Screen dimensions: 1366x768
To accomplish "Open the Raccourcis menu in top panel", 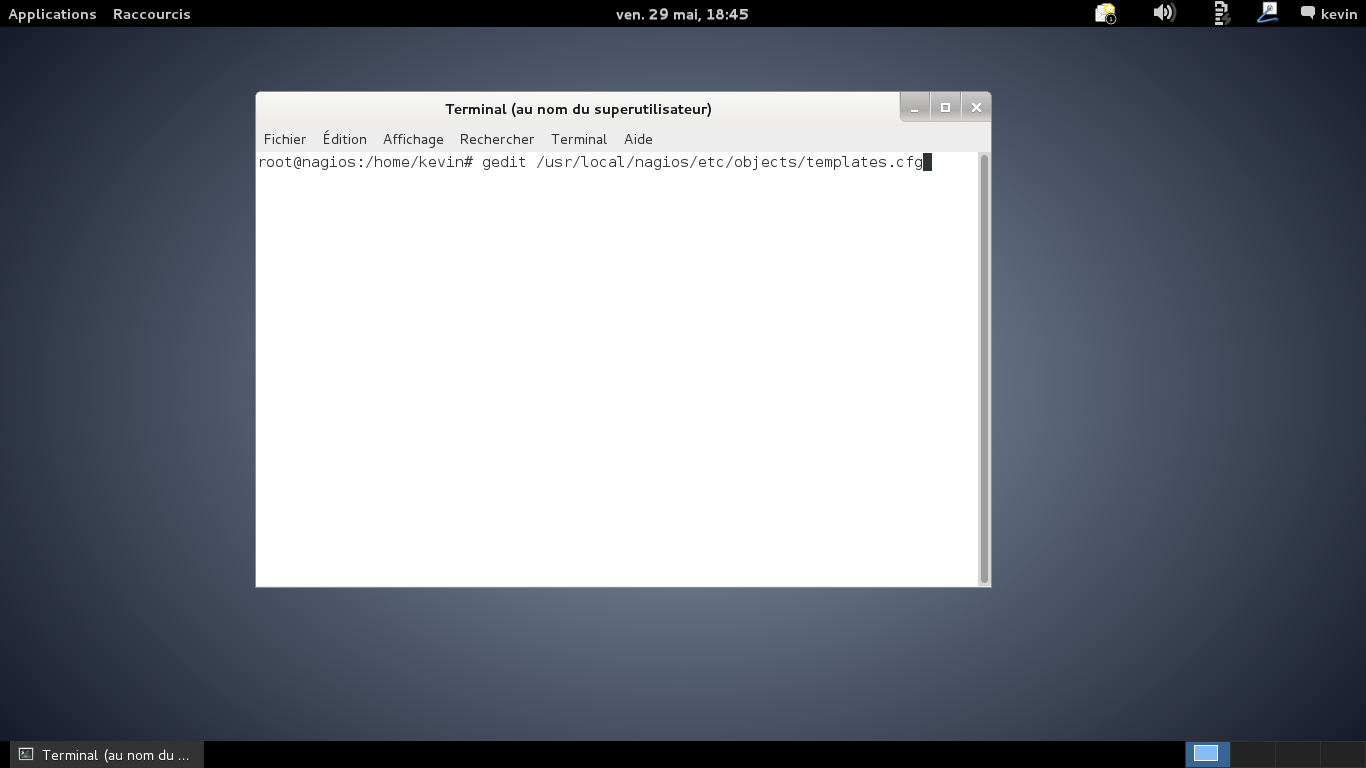I will (x=152, y=14).
